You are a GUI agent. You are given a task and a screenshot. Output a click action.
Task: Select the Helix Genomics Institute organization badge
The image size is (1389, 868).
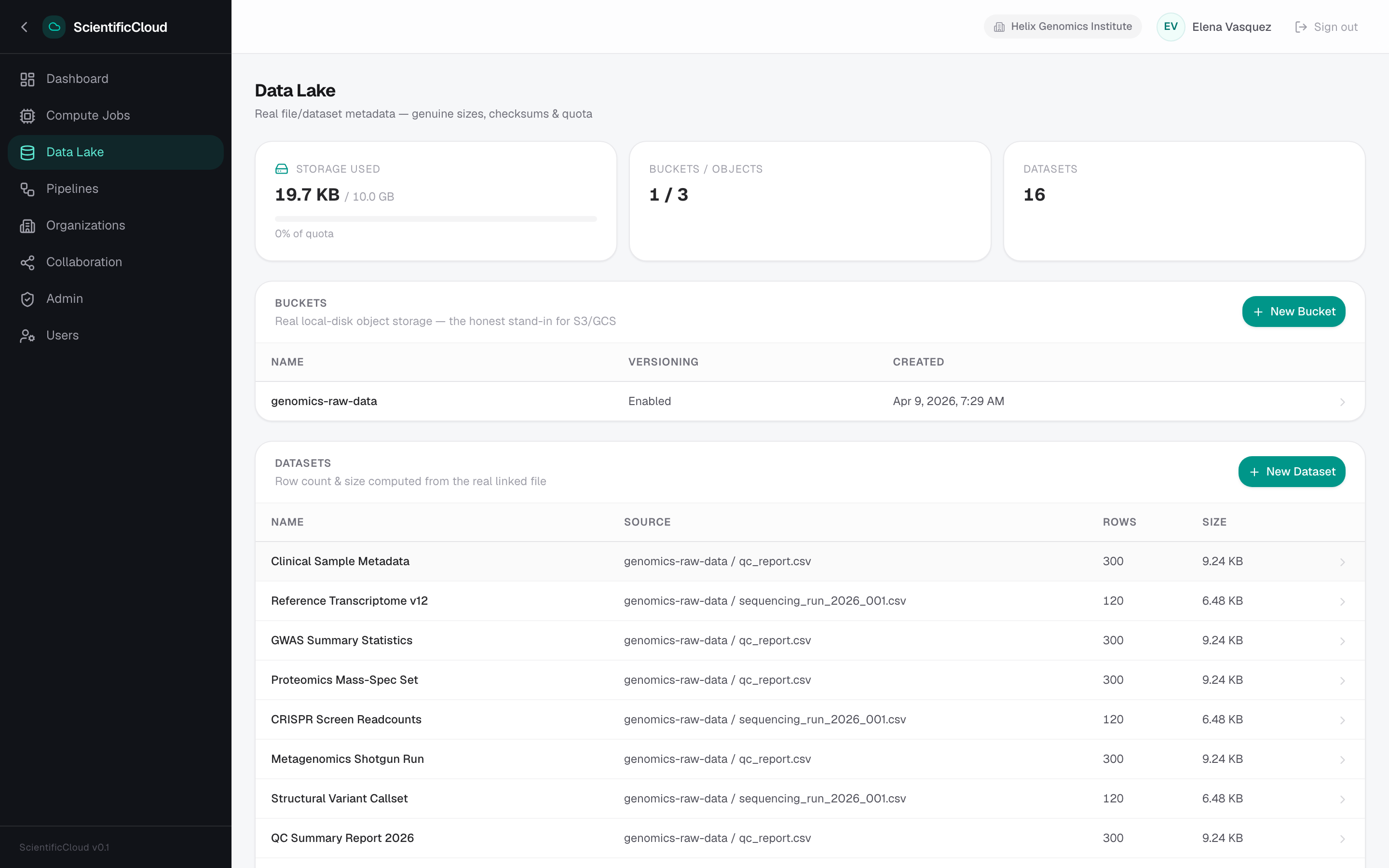1062,27
